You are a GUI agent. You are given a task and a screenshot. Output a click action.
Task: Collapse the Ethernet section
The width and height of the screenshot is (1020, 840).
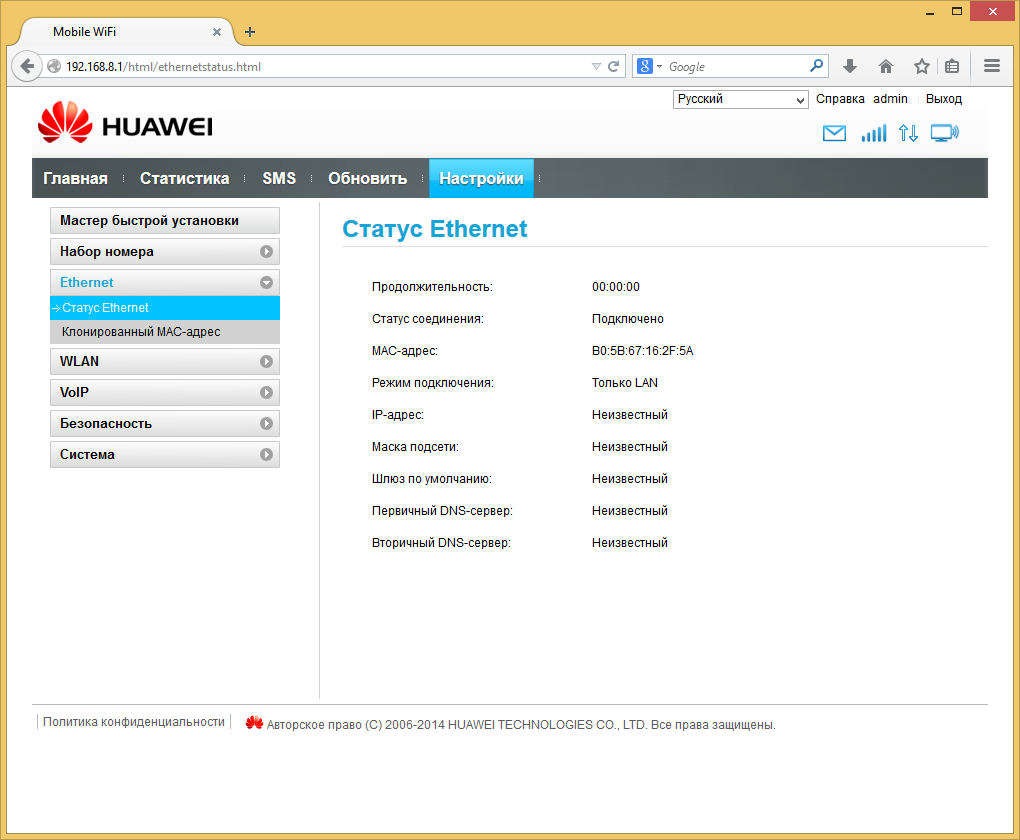pos(165,282)
